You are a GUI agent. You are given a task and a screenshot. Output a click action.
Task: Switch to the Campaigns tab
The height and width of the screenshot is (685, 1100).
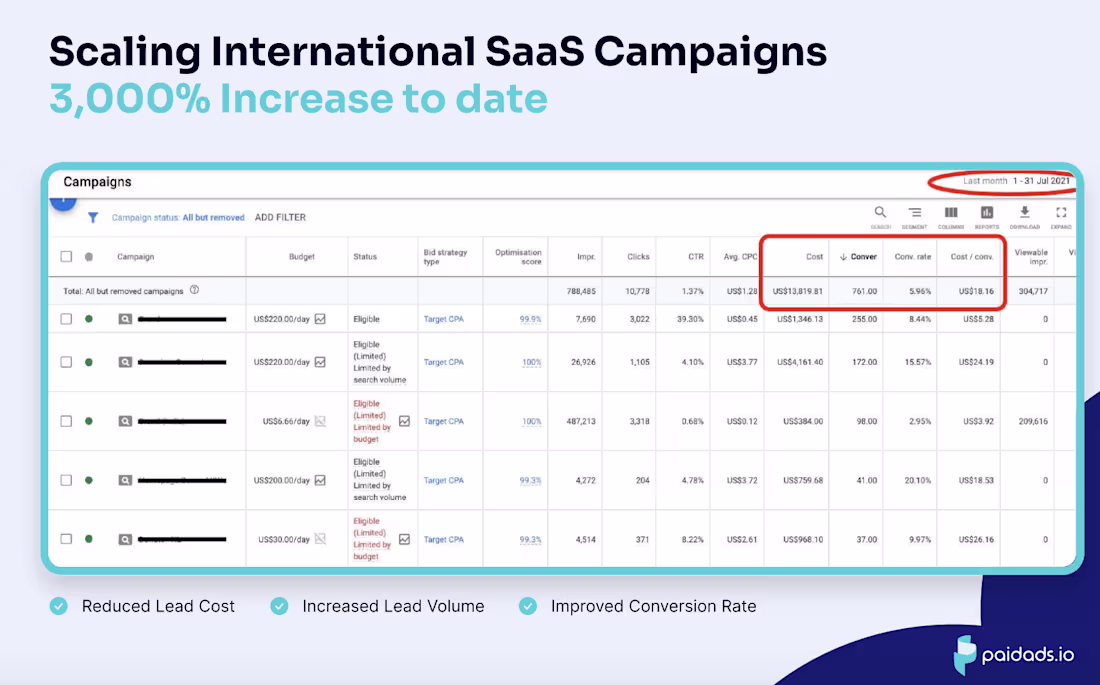click(96, 181)
